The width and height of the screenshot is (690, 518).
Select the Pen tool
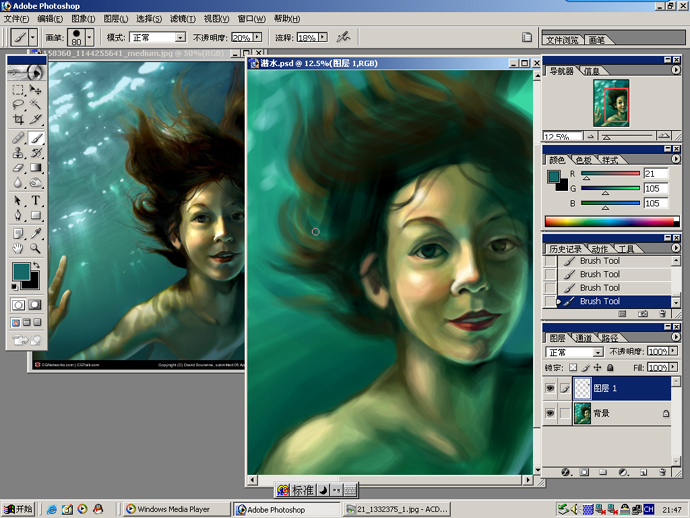click(18, 215)
